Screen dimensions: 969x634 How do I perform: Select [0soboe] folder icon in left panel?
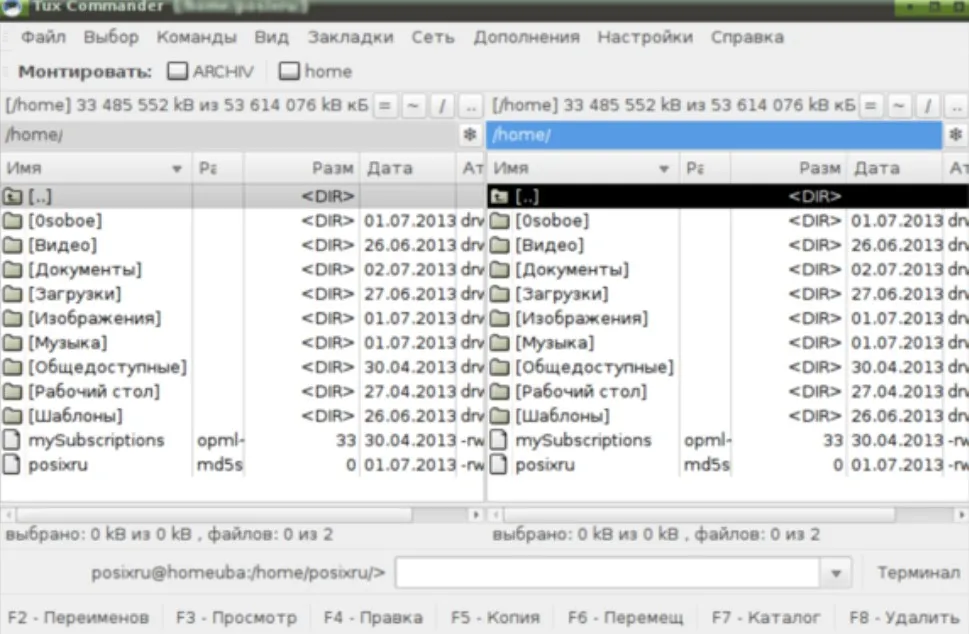pos(12,221)
